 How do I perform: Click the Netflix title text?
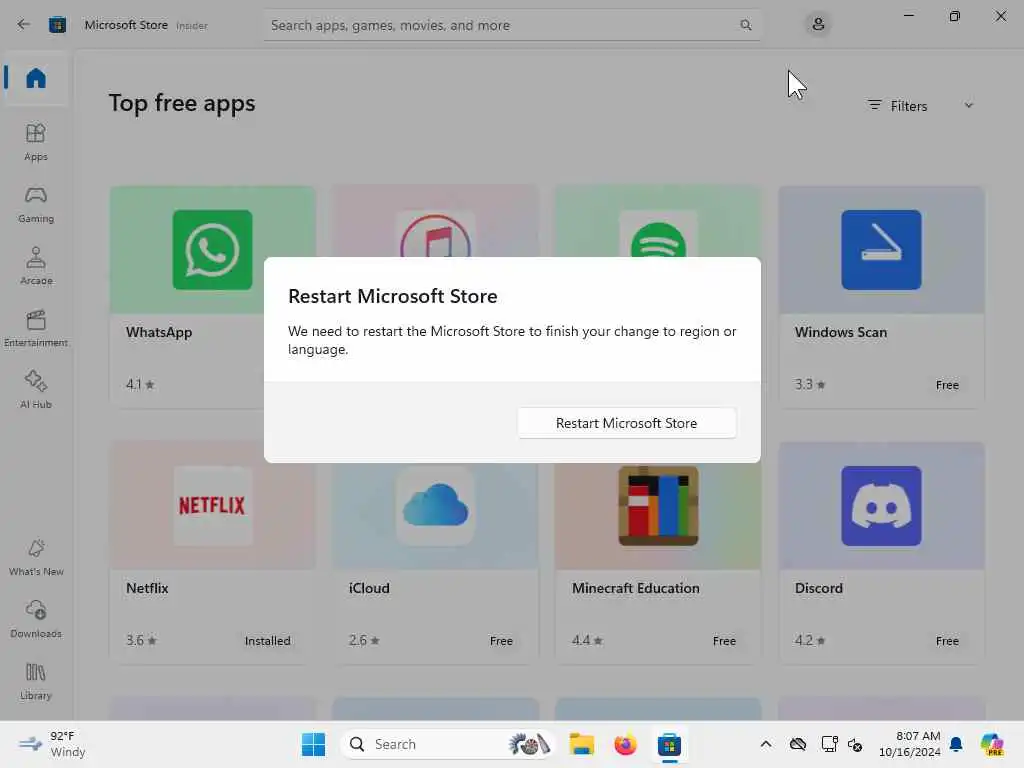147,588
